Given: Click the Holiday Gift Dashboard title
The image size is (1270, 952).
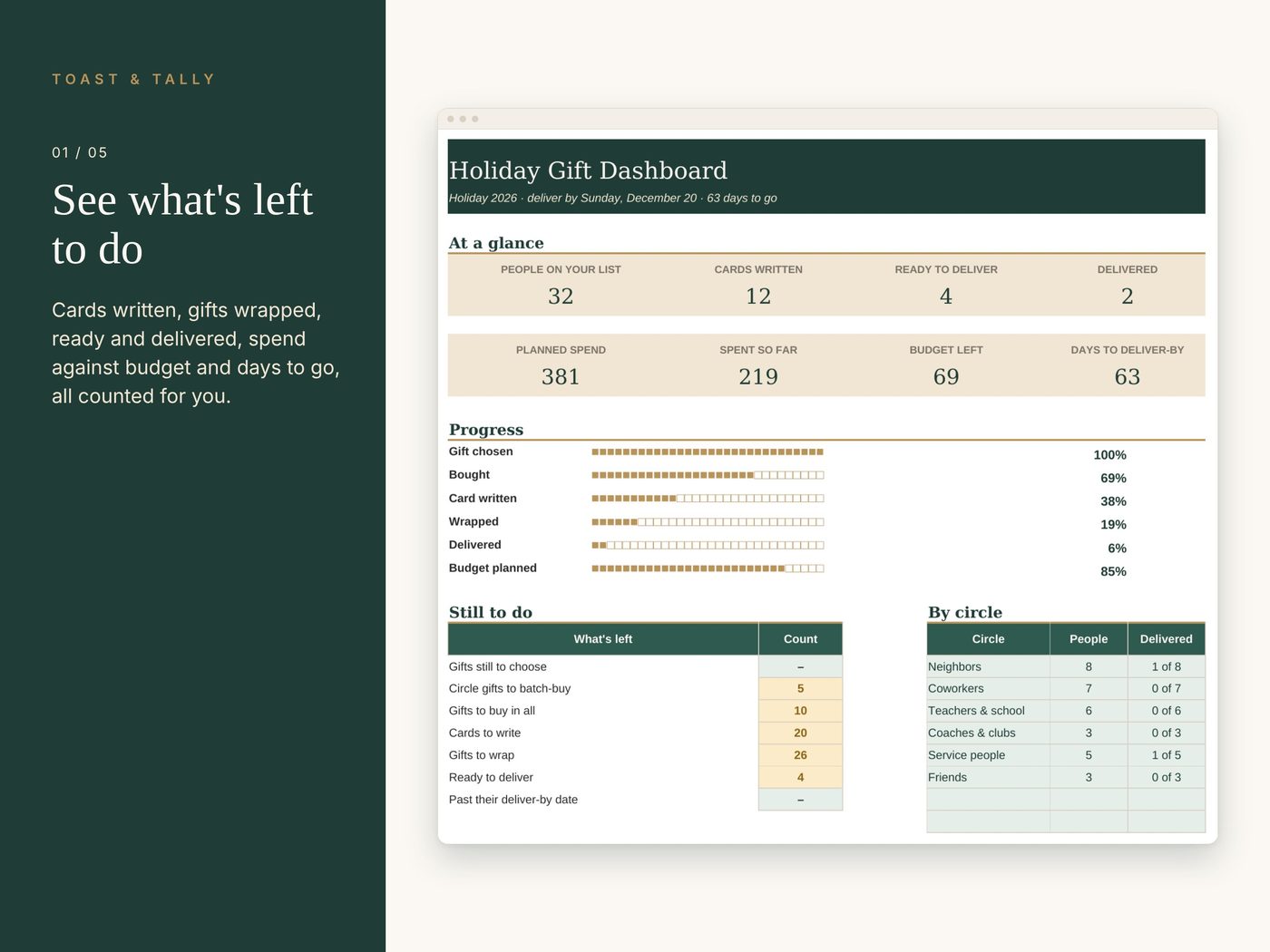Looking at the screenshot, I should [588, 170].
